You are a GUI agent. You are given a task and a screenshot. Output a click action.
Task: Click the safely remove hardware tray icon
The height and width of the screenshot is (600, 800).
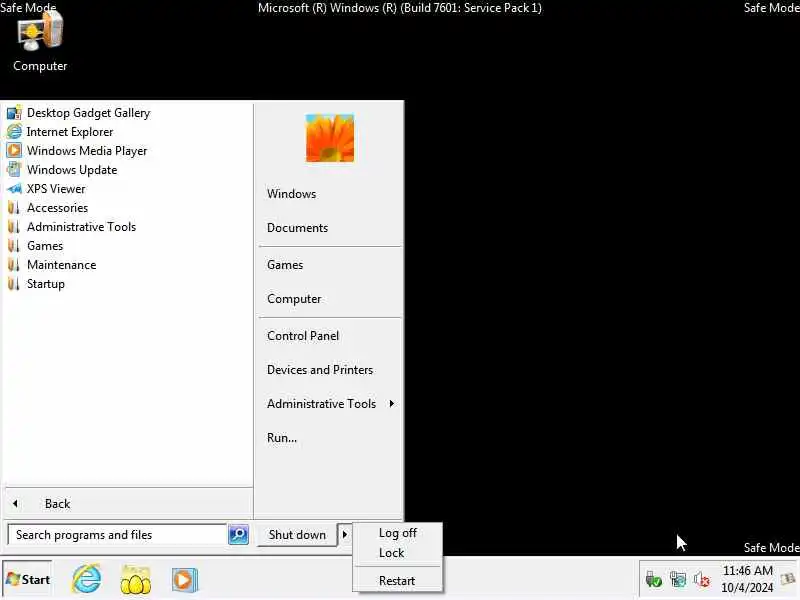coord(654,580)
